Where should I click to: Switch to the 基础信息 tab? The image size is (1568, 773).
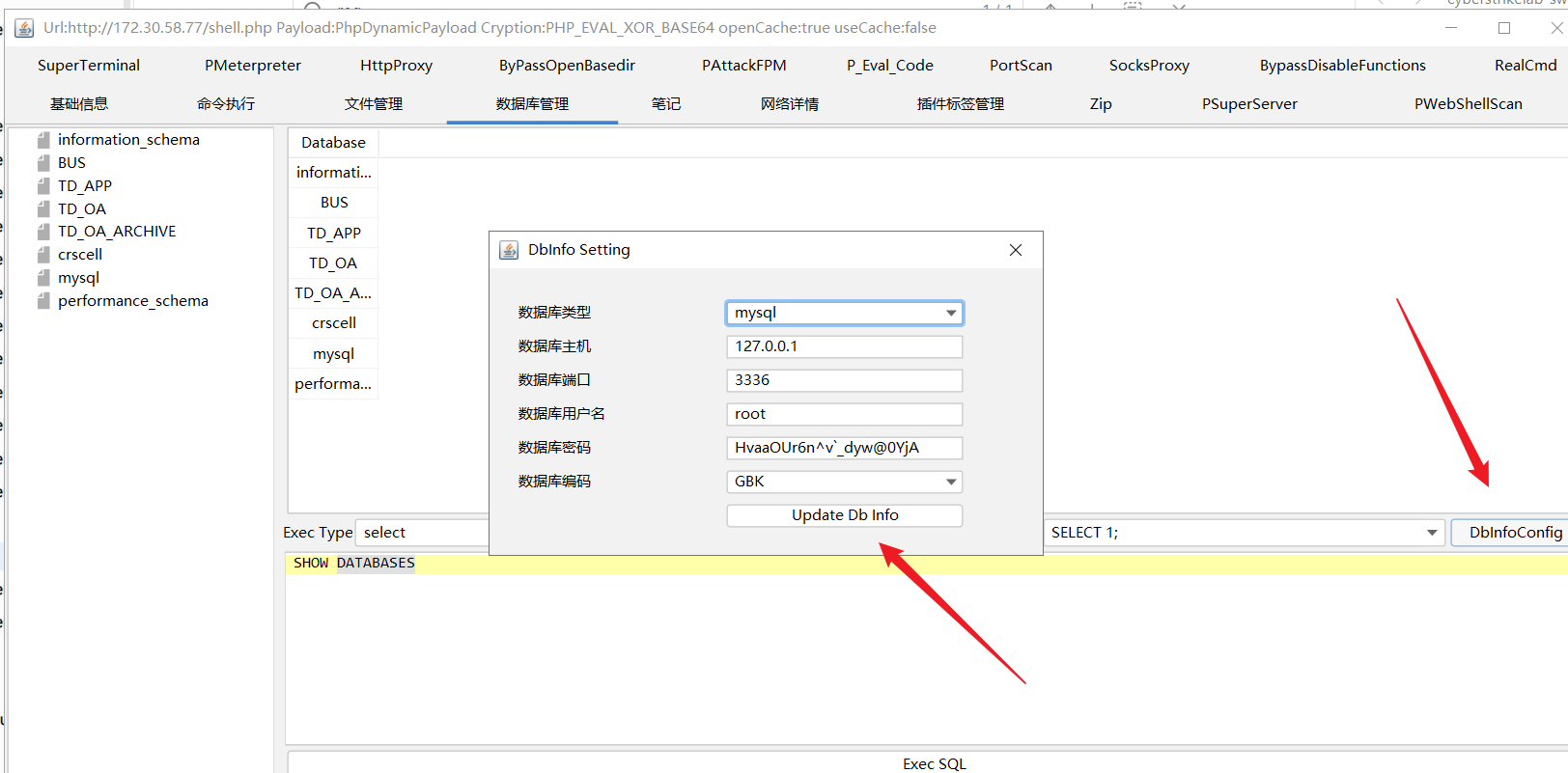click(79, 104)
